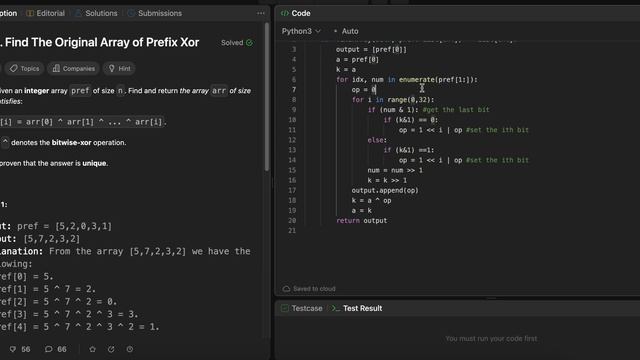Click the example output '[5,7,2,3,2]'
Screen dimensions: 640x360
(x=52, y=238)
